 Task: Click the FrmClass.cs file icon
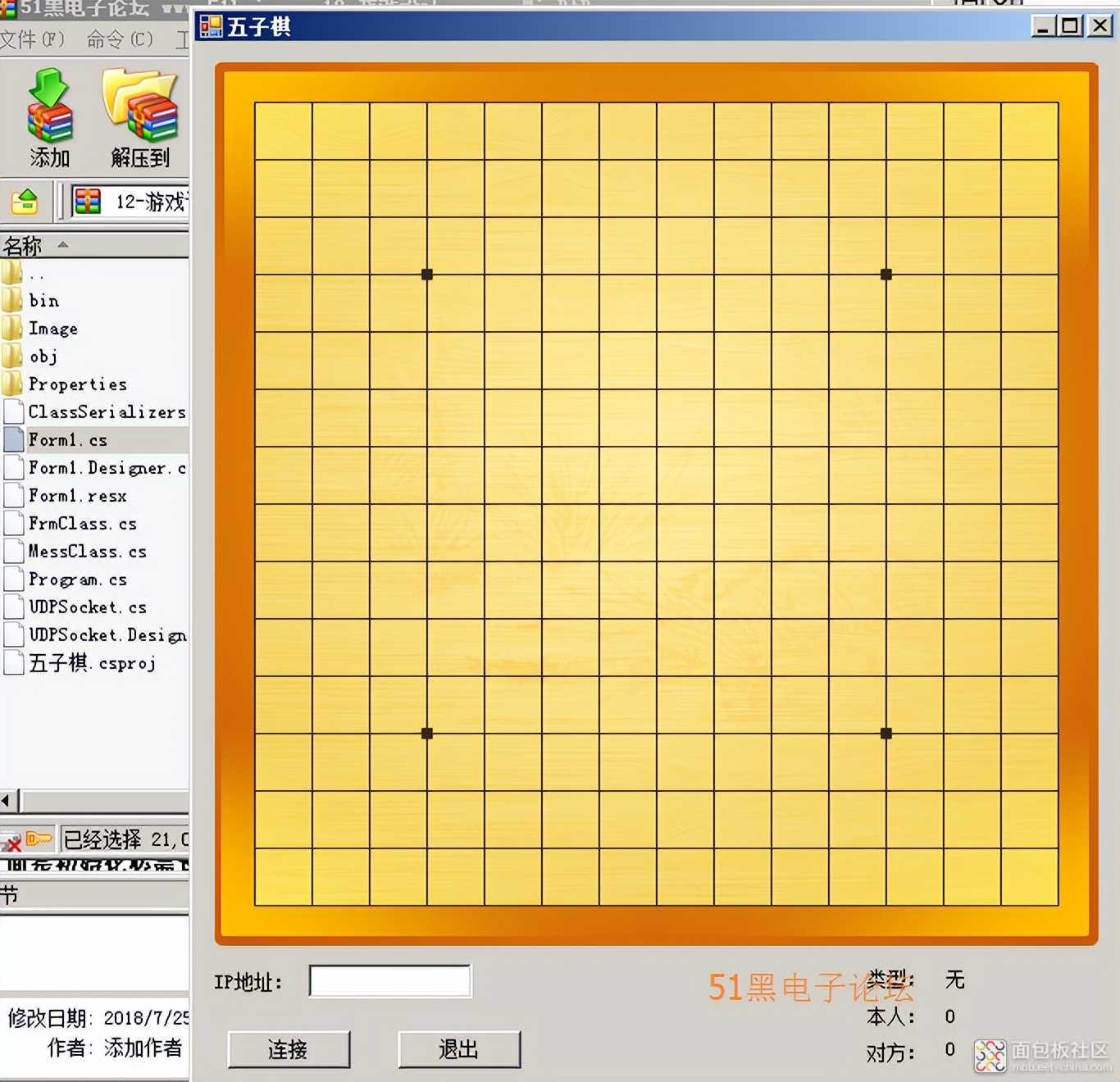[x=13, y=524]
